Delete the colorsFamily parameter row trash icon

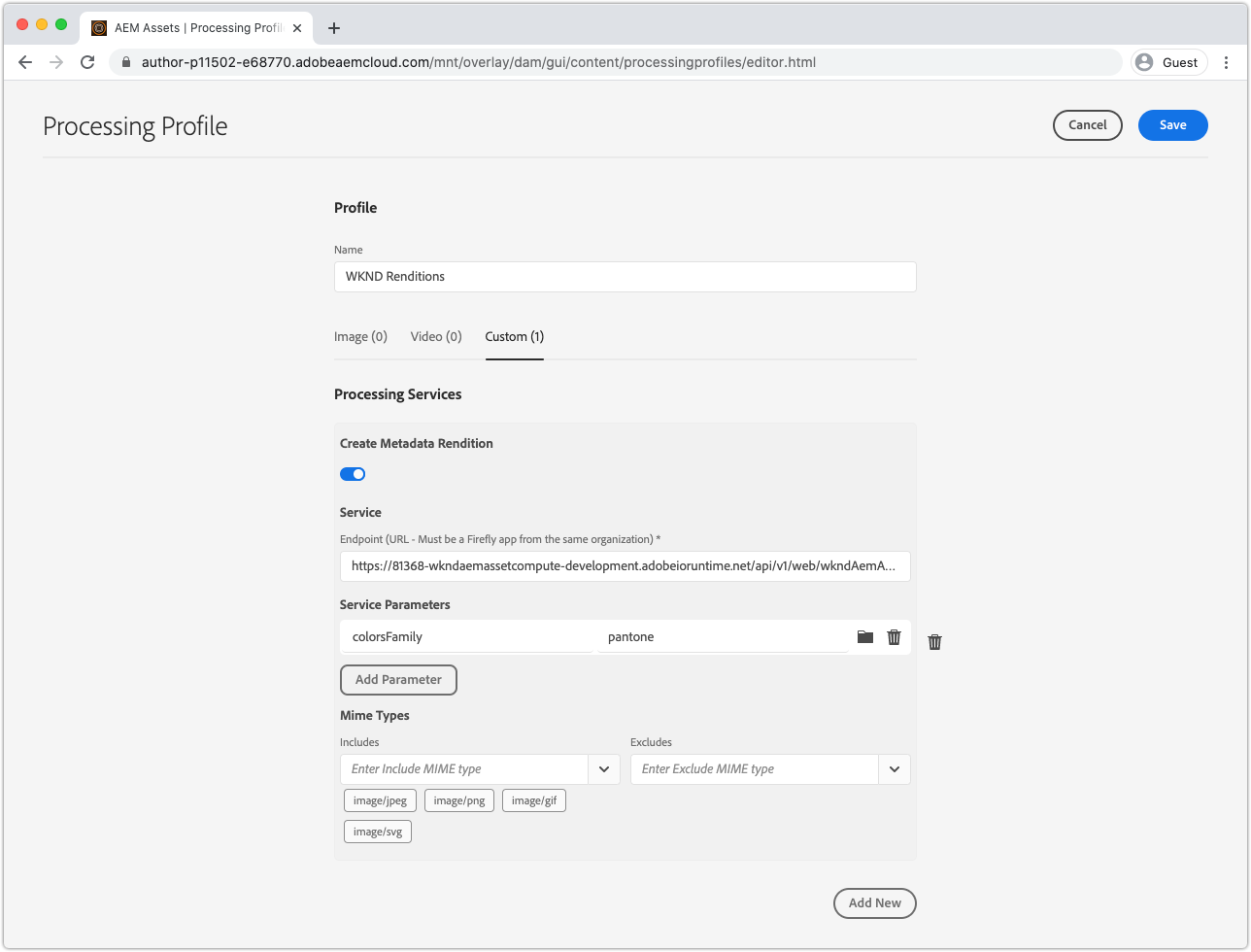[895, 637]
